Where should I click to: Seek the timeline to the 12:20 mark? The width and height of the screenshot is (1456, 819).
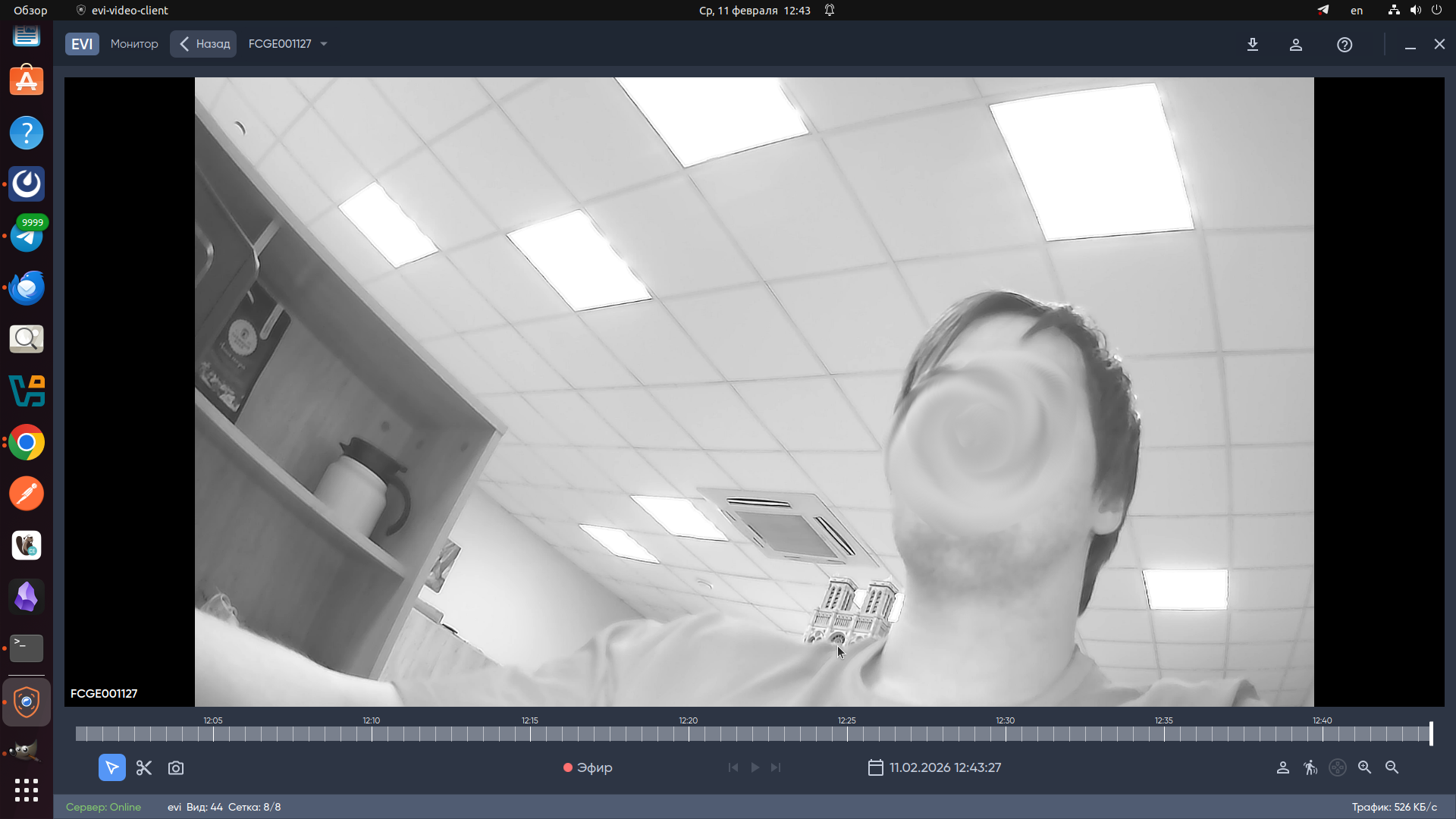pos(689,733)
